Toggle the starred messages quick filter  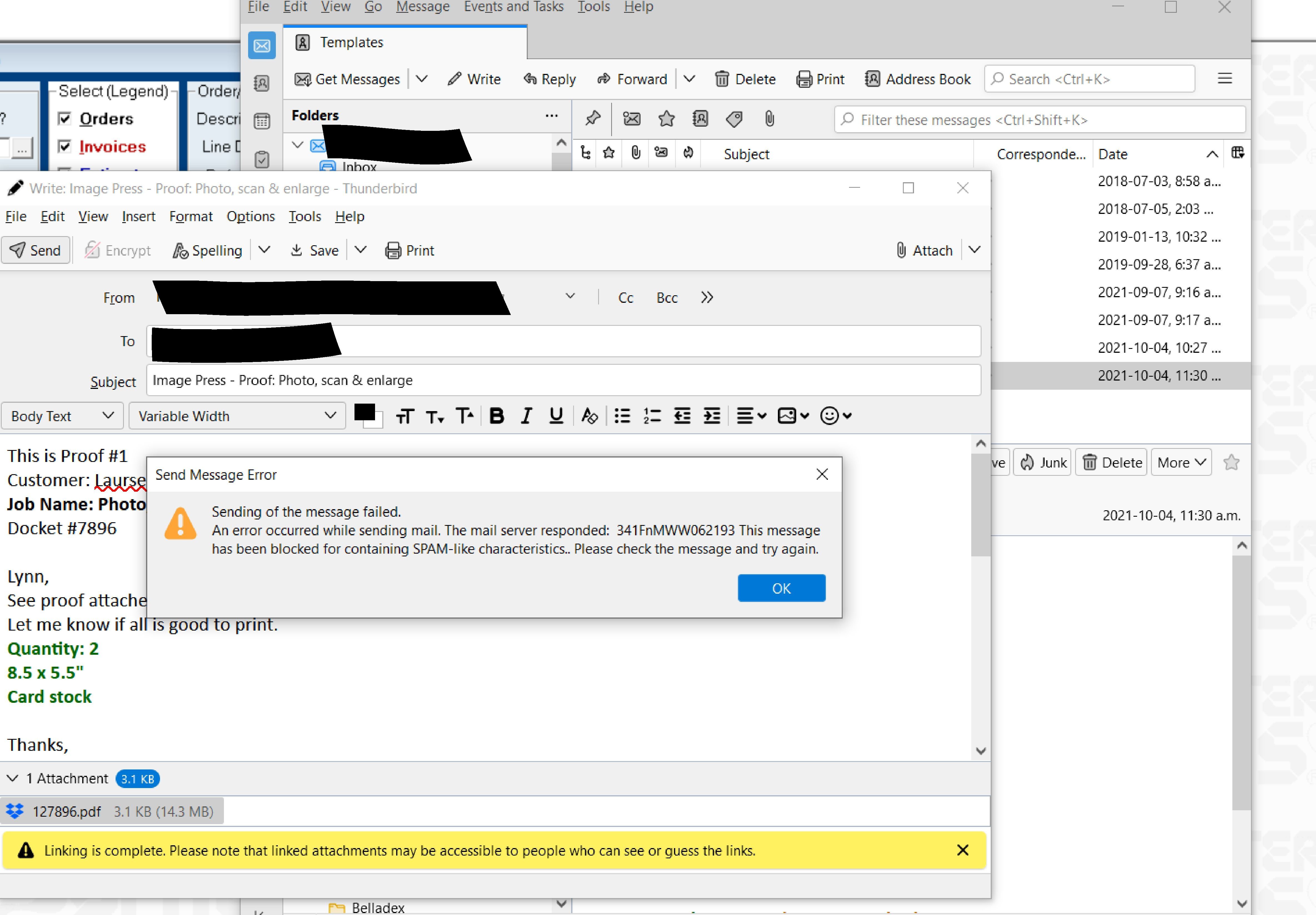click(x=666, y=119)
